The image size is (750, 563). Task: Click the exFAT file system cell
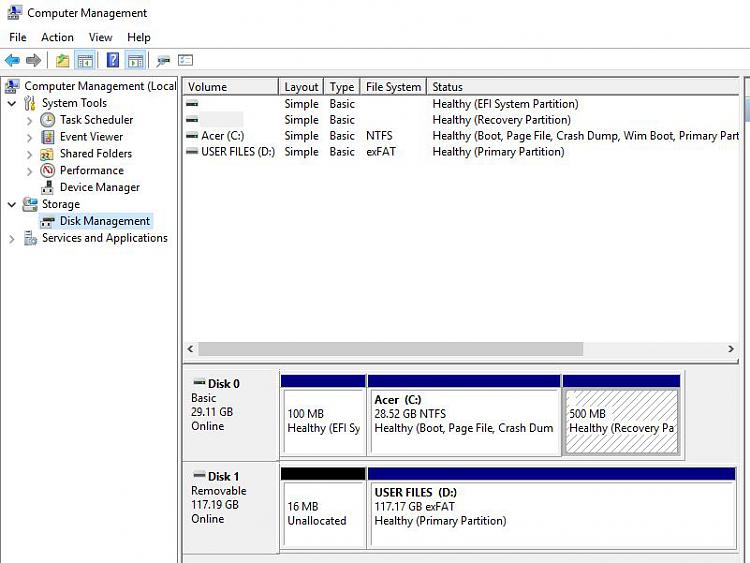tap(381, 152)
